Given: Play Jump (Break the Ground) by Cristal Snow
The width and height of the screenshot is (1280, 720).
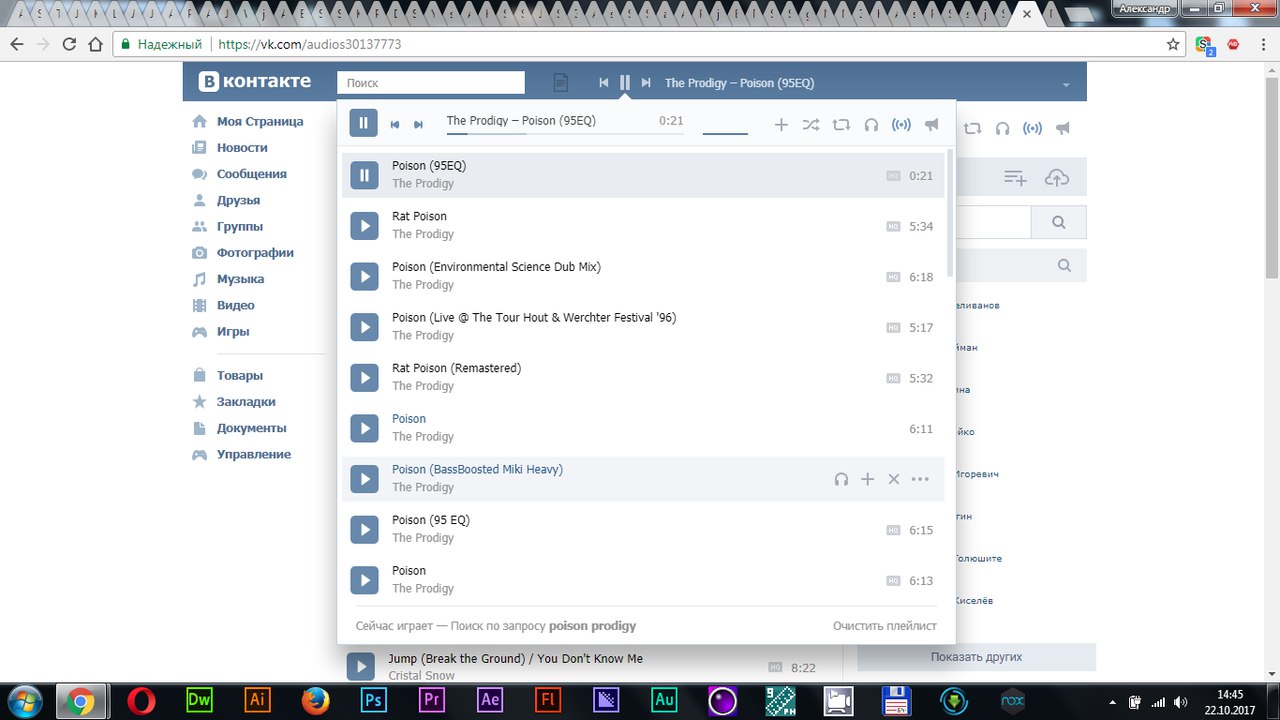Looking at the screenshot, I should [x=360, y=666].
